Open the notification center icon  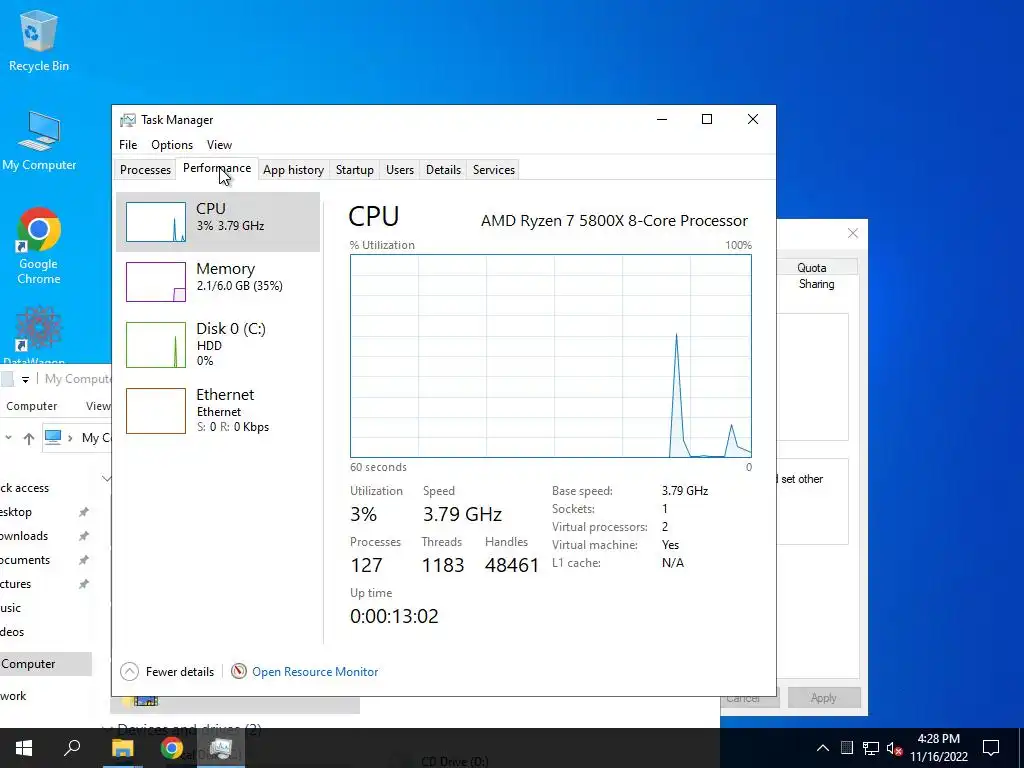pyautogui.click(x=991, y=748)
